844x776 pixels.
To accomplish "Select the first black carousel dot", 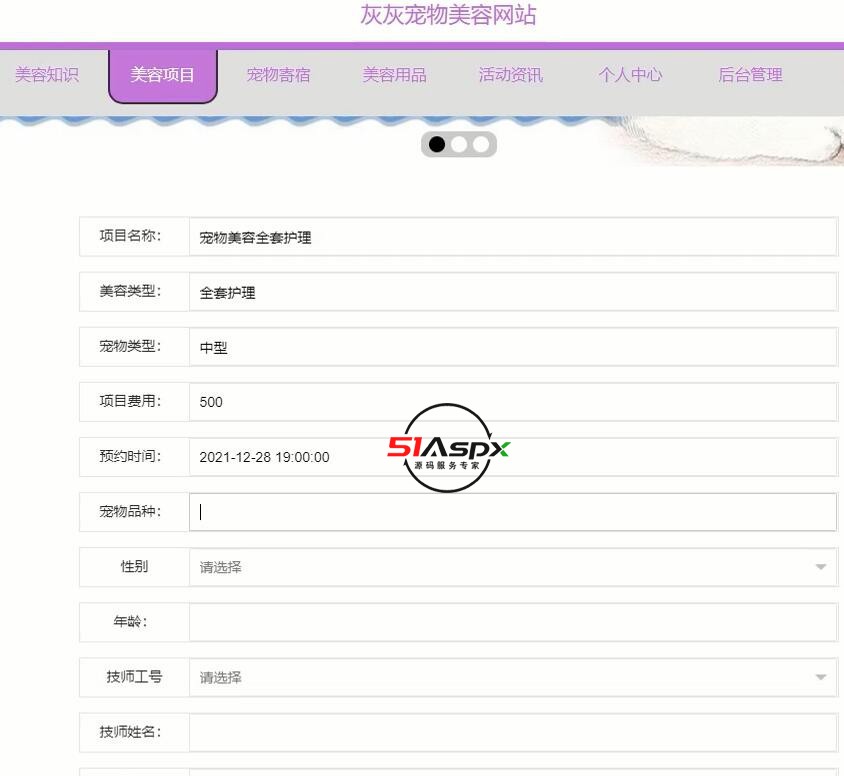I will [x=437, y=144].
